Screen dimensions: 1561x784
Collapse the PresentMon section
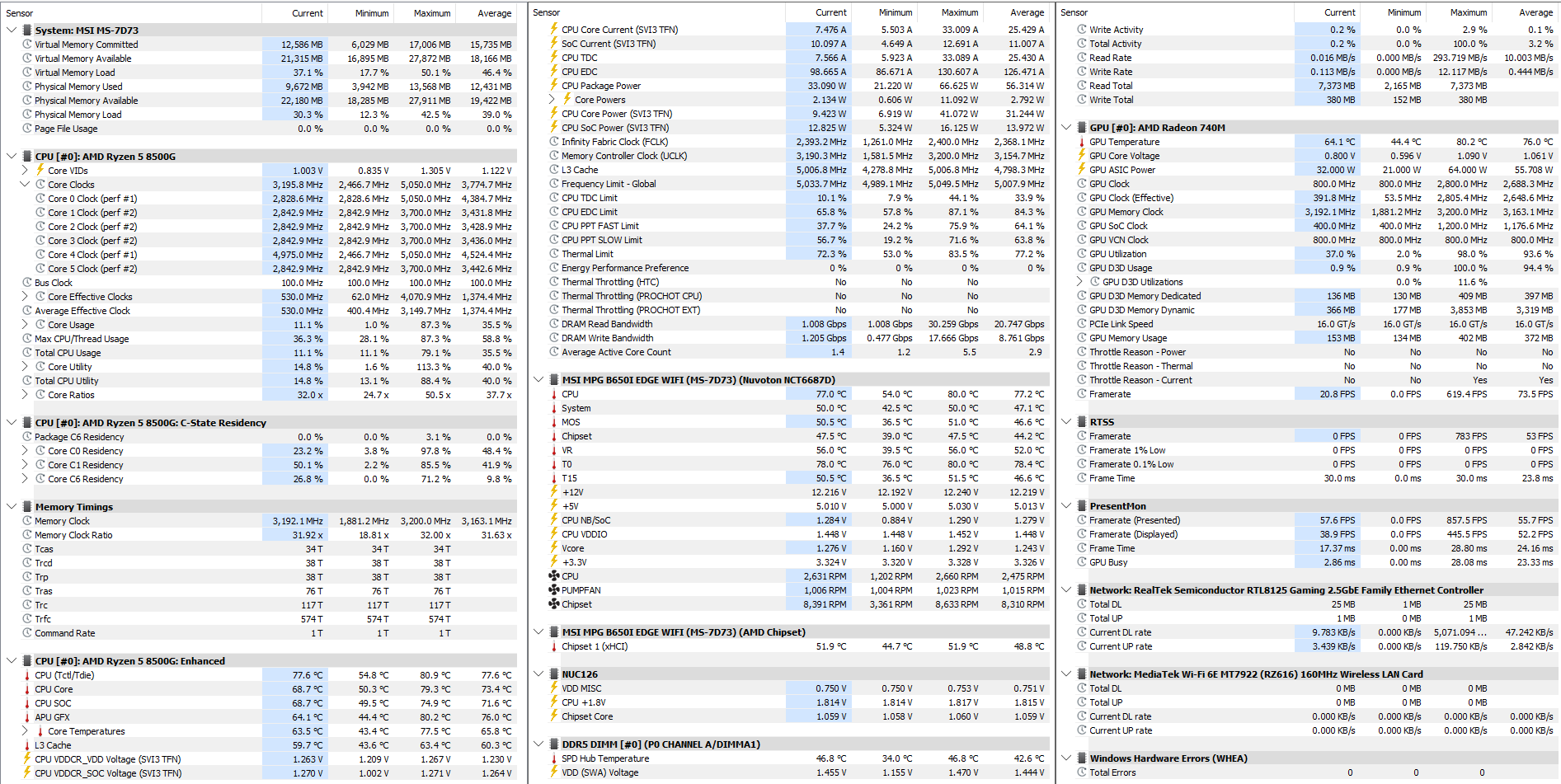[x=1067, y=506]
